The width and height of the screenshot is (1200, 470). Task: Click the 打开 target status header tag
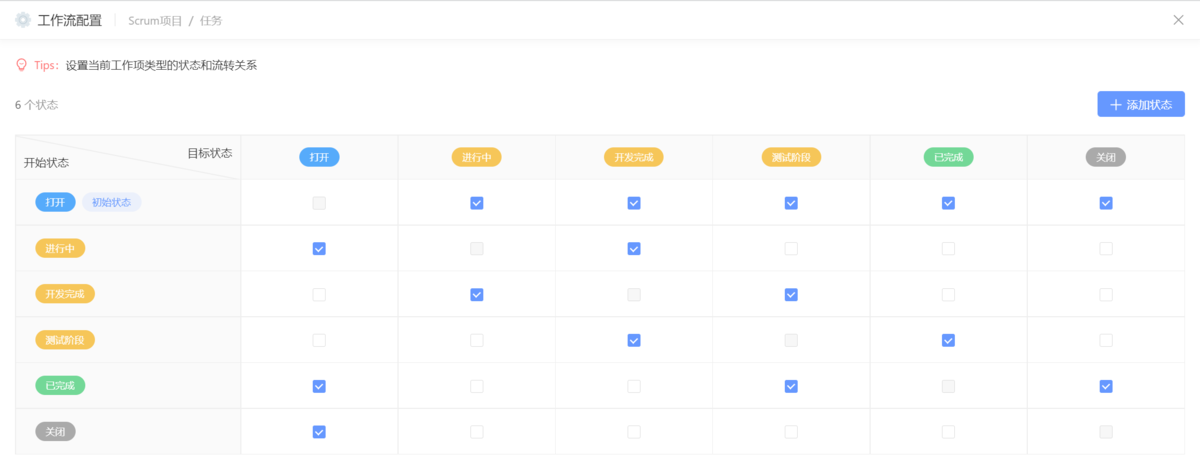pos(320,157)
